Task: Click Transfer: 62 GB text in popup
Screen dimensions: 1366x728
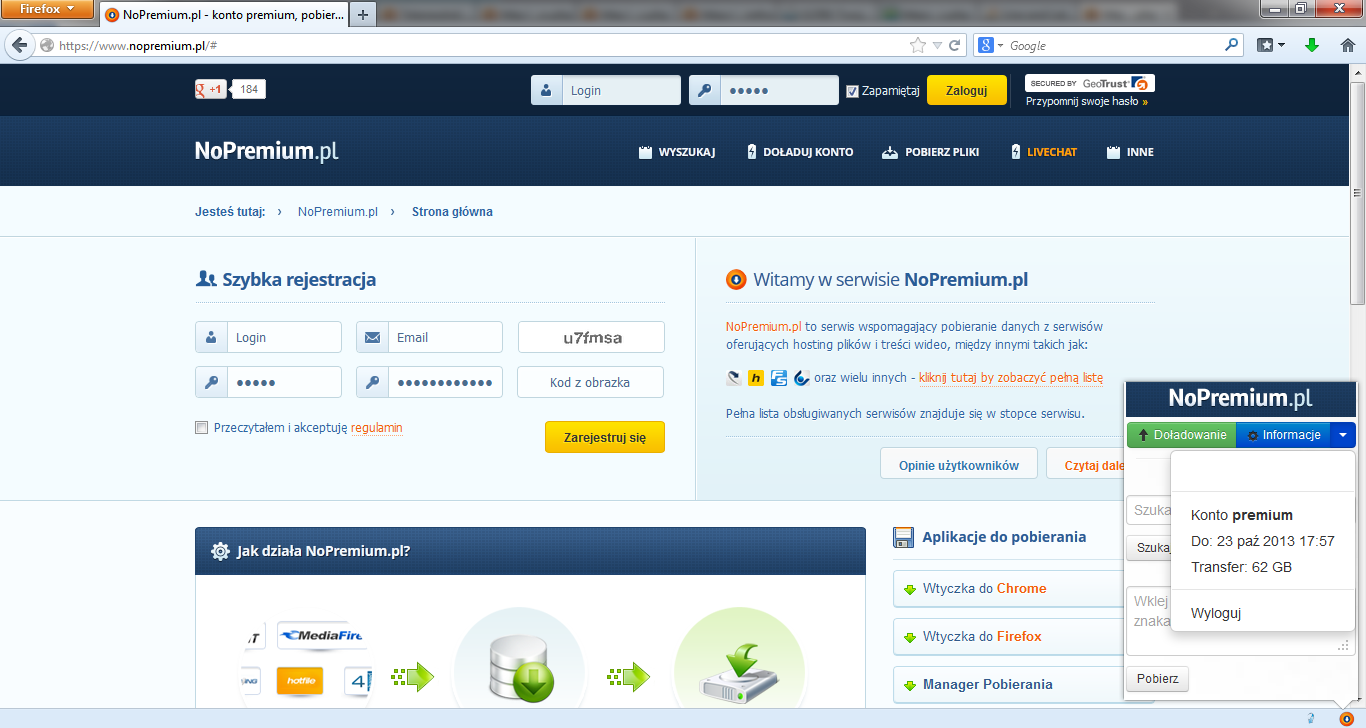Action: [x=1241, y=567]
